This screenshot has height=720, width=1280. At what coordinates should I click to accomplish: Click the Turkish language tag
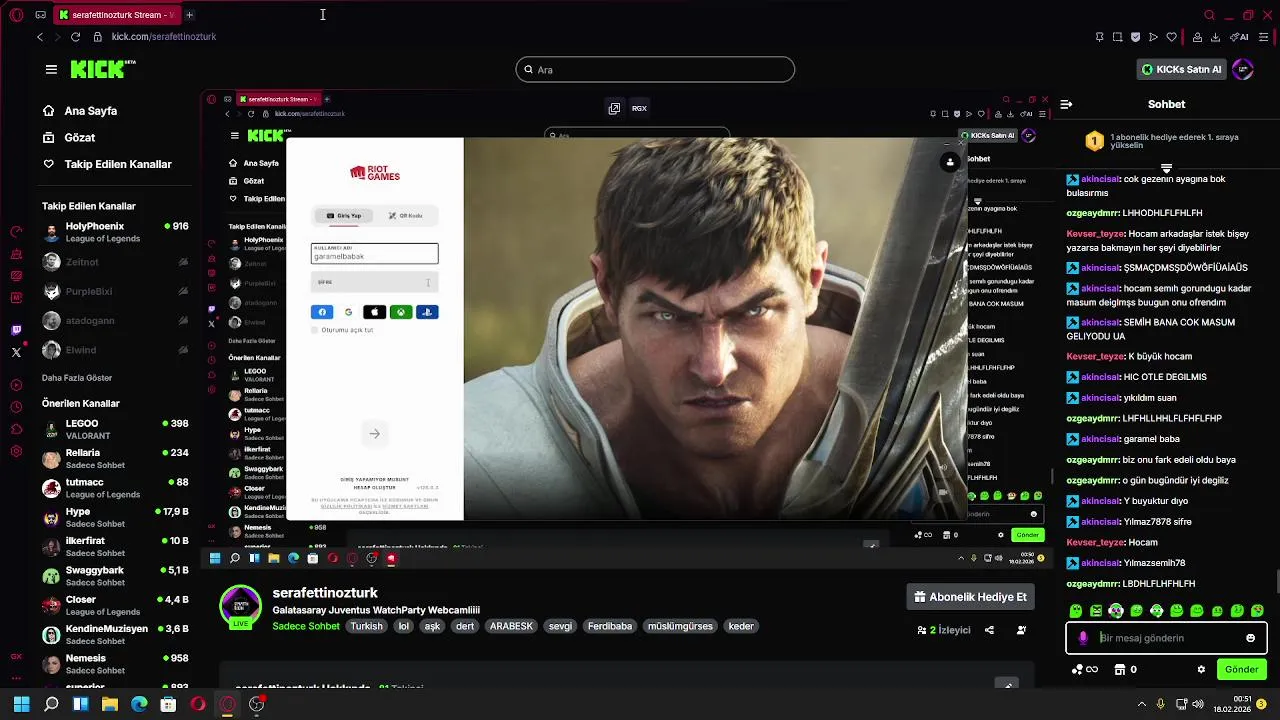[366, 626]
